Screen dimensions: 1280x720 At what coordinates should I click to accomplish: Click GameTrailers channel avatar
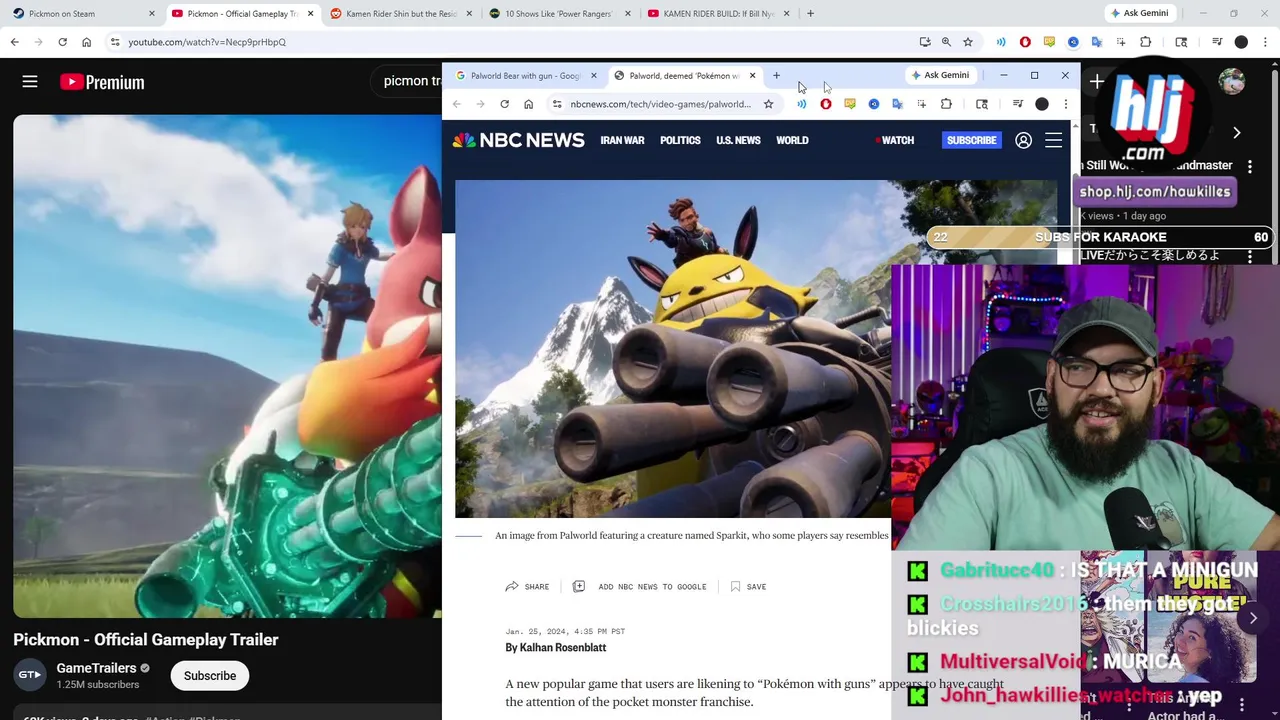30,675
